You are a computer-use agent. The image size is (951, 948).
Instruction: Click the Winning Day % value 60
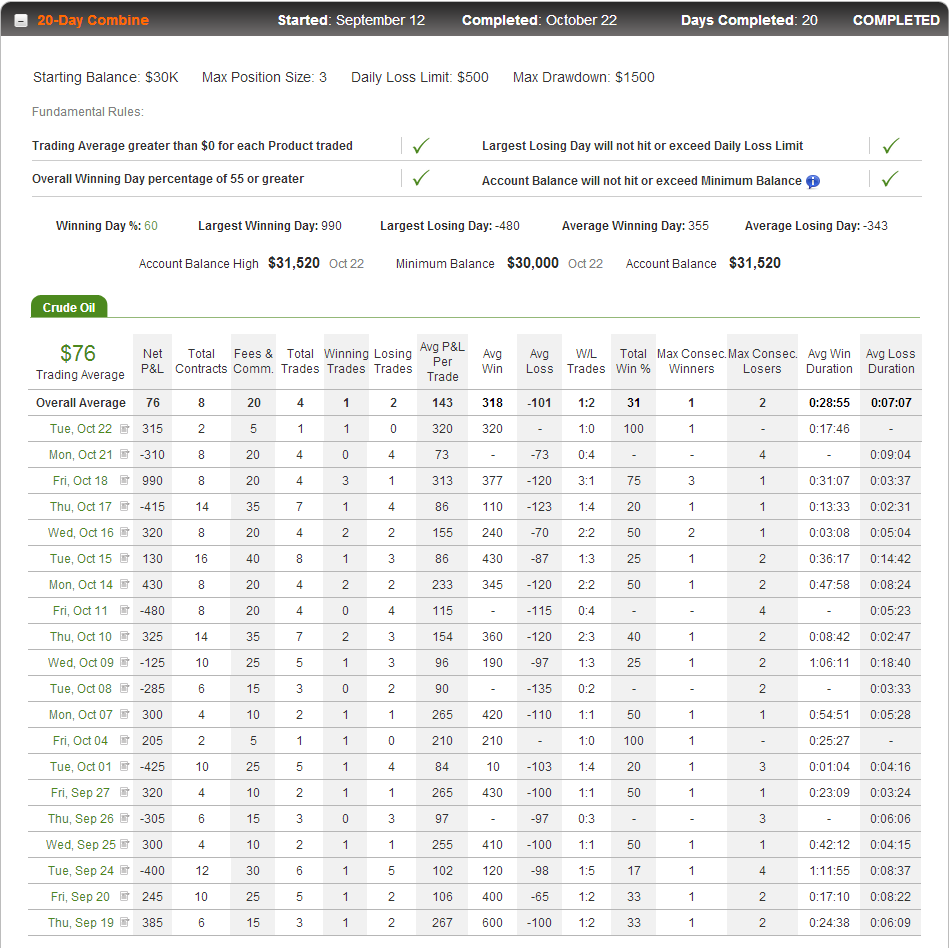151,226
